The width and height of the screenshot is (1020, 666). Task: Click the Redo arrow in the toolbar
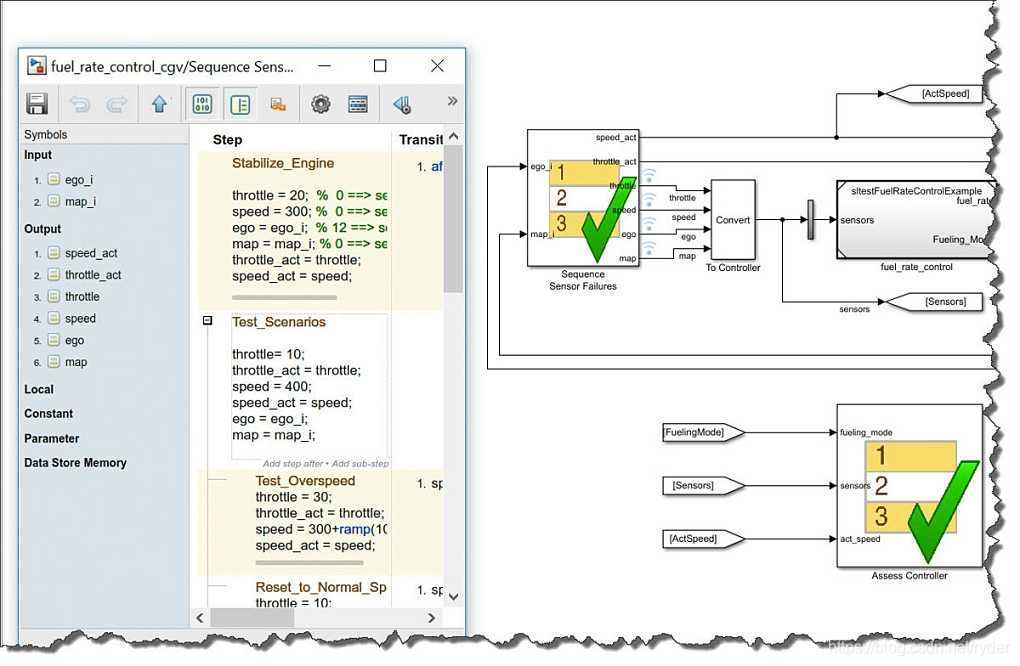pyautogui.click(x=116, y=104)
